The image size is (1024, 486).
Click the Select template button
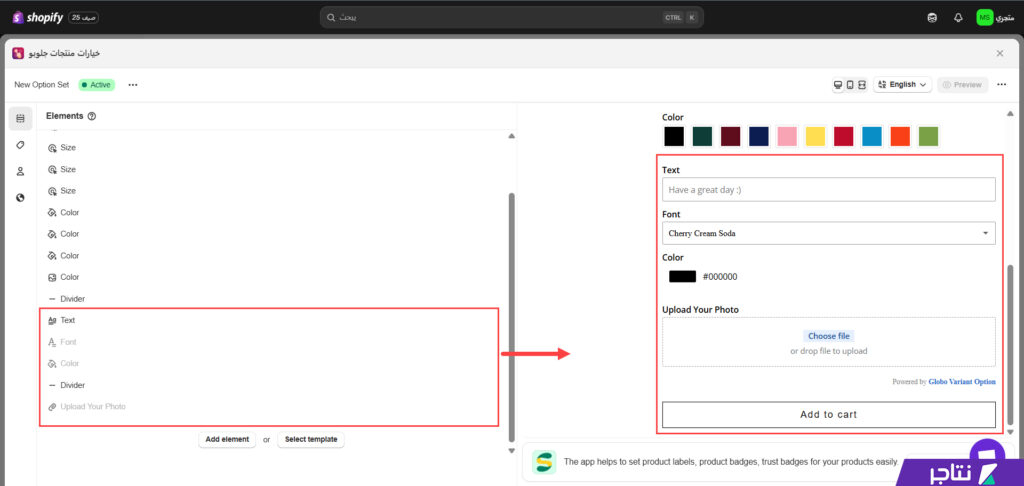[311, 440]
